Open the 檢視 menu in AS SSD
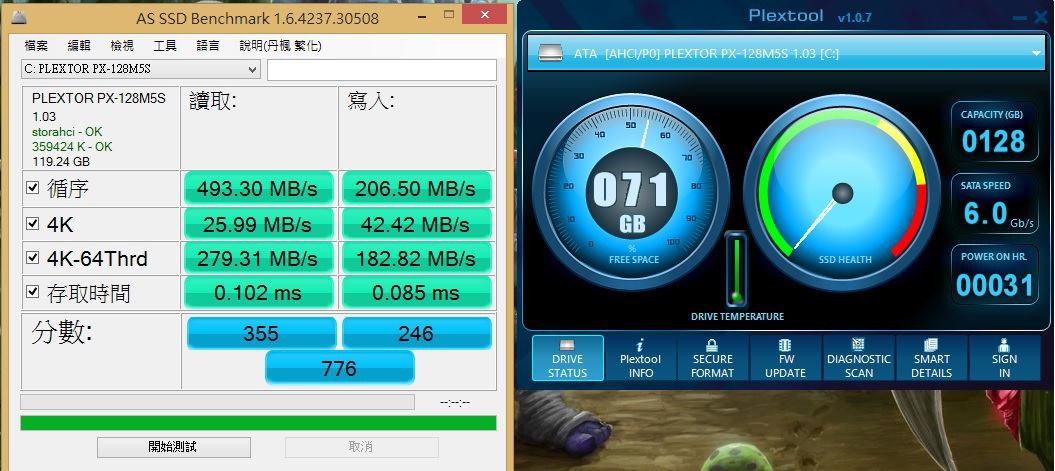1055x471 pixels. 122,46
